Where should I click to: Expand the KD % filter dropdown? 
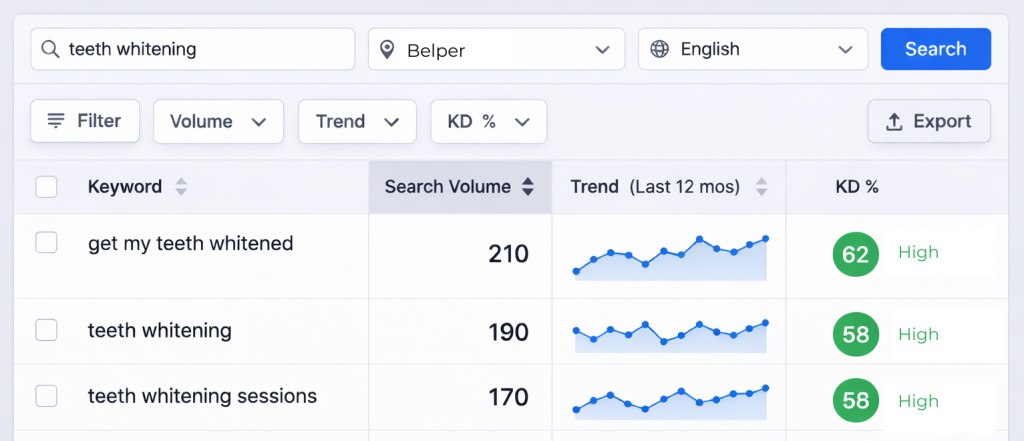[488, 122]
